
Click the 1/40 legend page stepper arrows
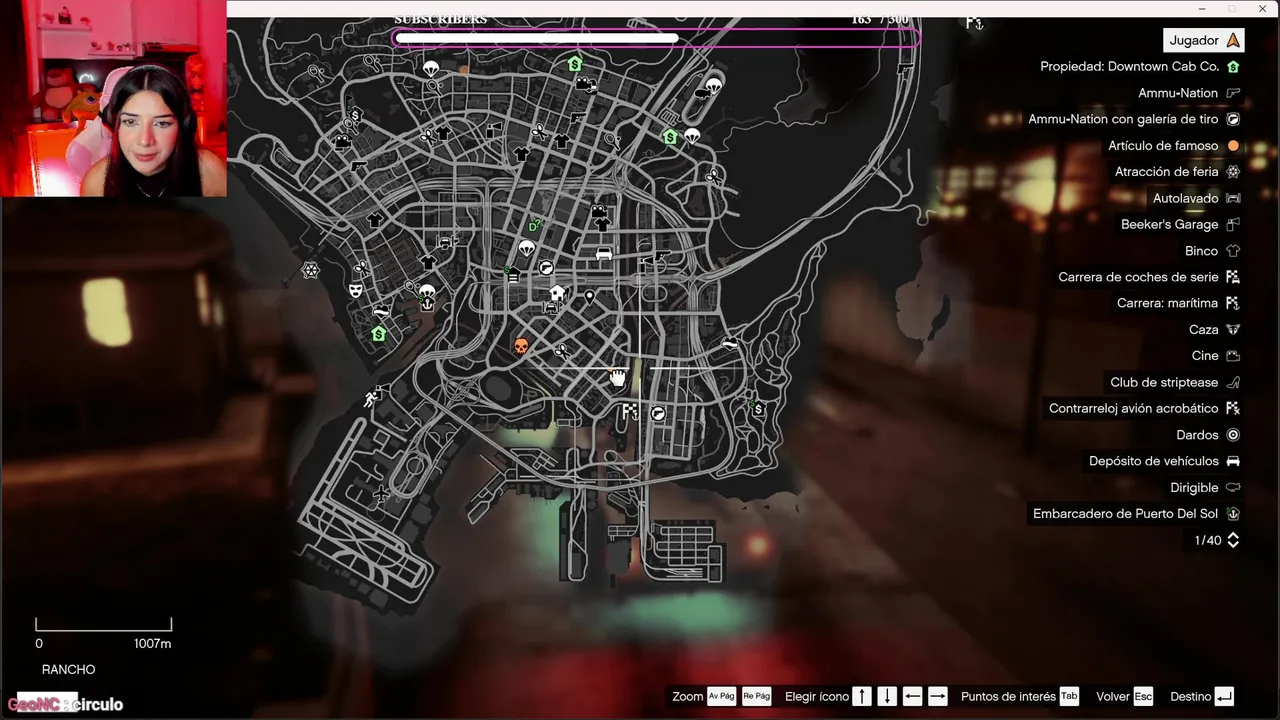click(1233, 540)
